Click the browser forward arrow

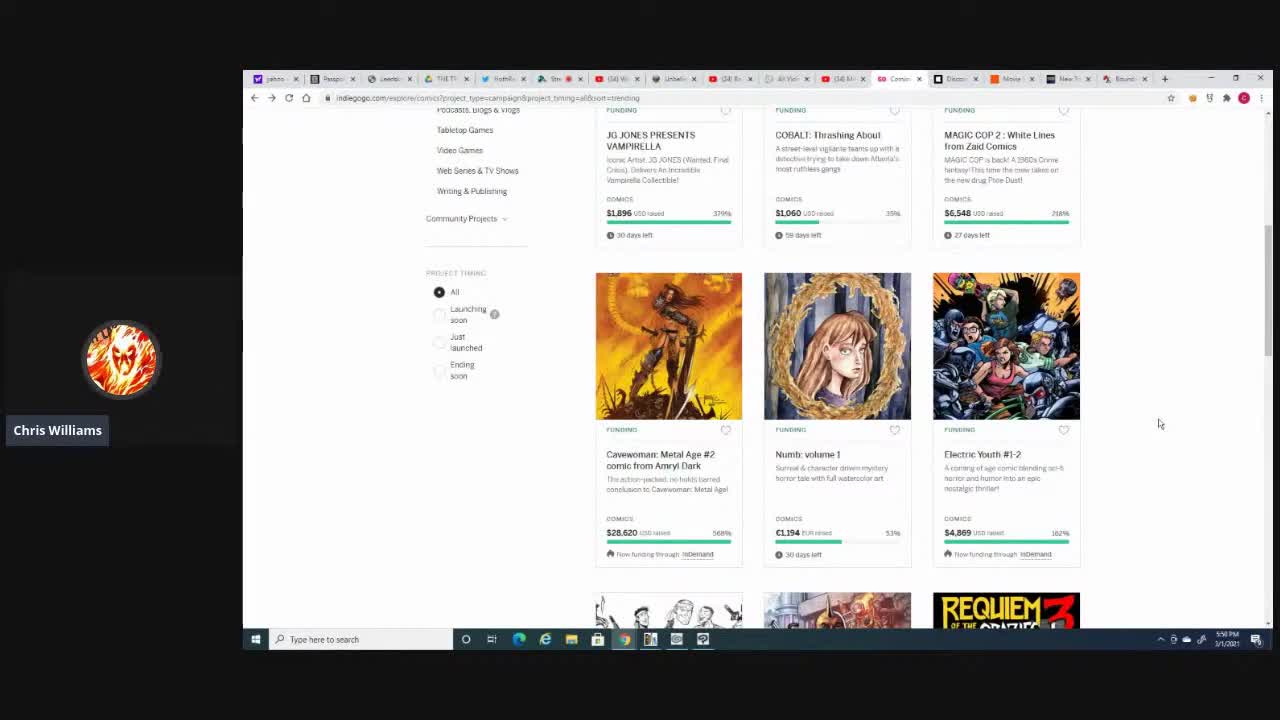pos(271,98)
